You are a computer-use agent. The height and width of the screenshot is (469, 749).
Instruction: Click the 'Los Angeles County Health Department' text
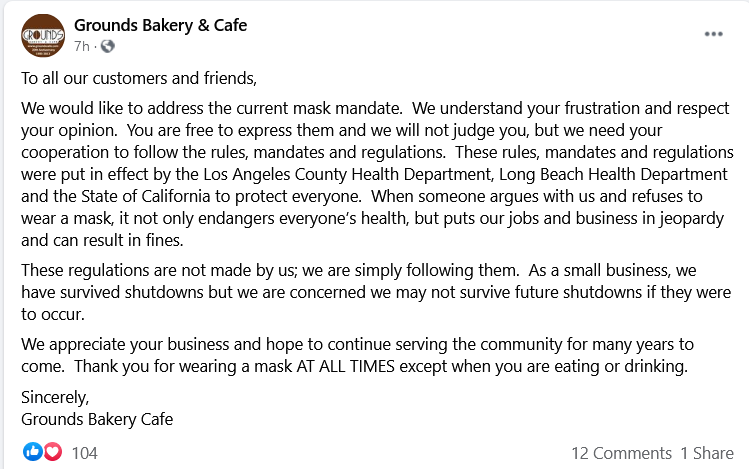tap(347, 175)
